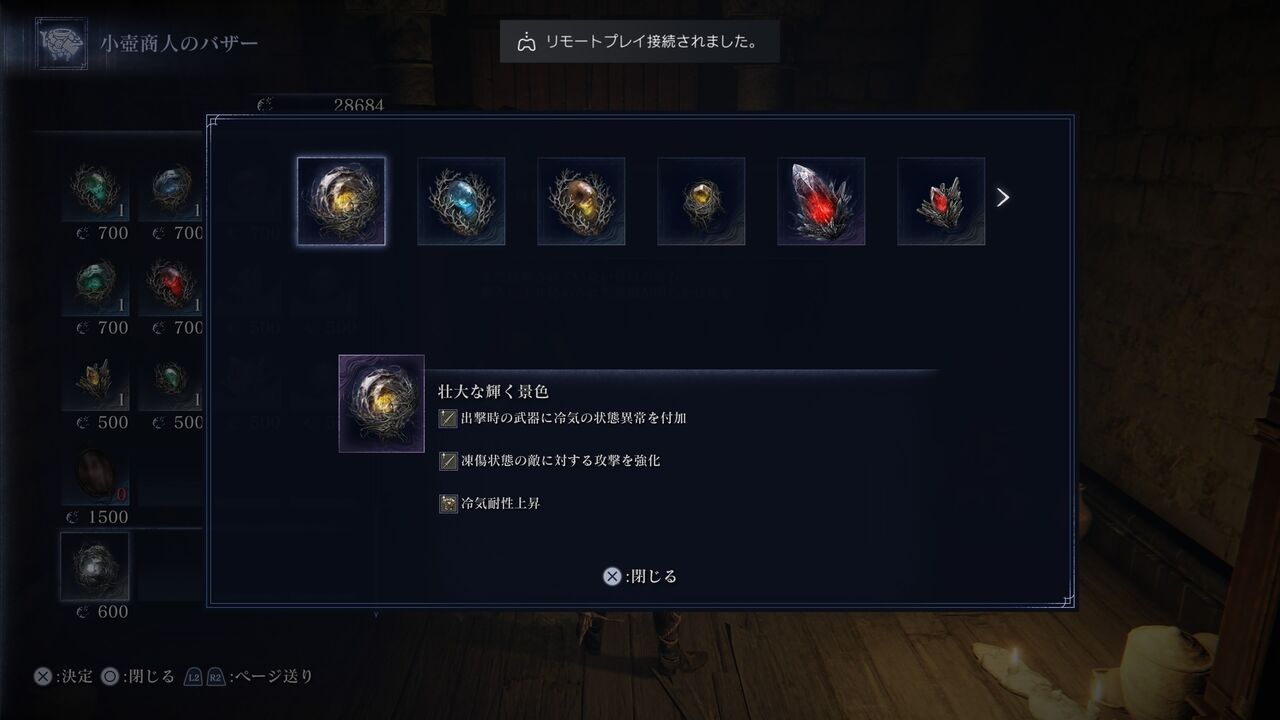Image resolution: width=1280 pixels, height=720 pixels.
Task: Show next relics with right chevron arrow
Action: [x=1003, y=198]
